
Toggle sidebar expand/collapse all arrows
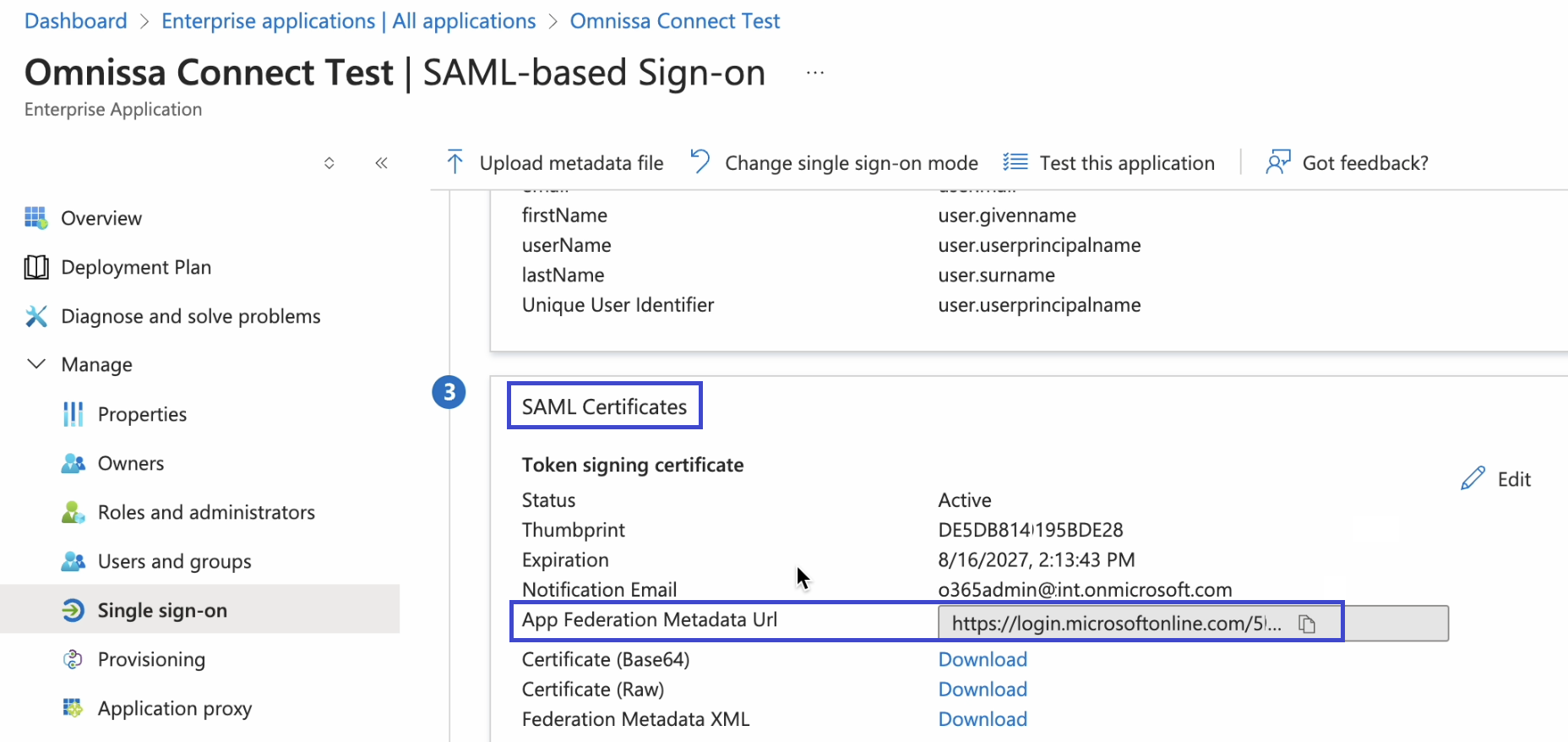329,163
